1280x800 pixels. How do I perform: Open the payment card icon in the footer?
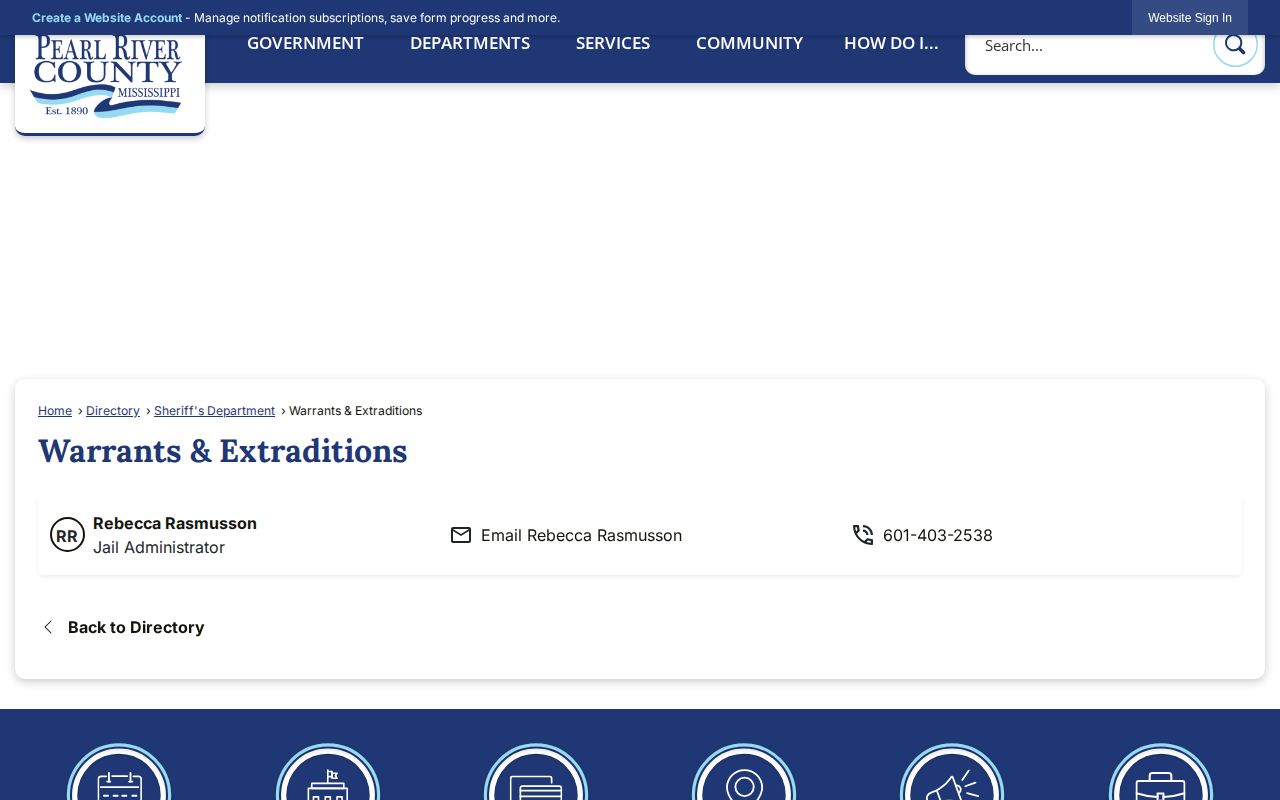coord(536,772)
